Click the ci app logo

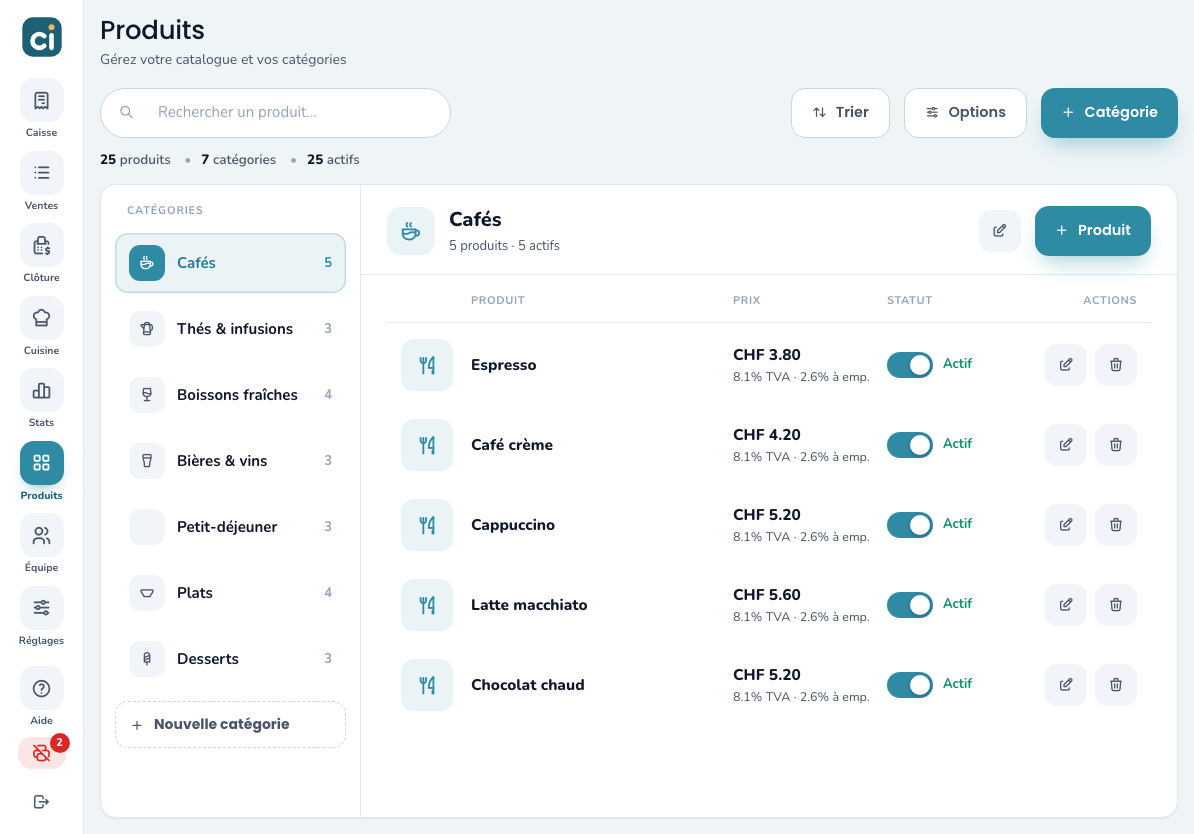[x=42, y=37]
